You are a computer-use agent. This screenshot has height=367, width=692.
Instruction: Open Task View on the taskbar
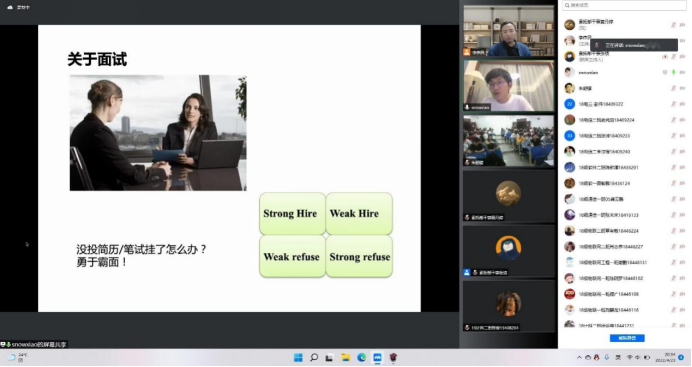(329, 358)
